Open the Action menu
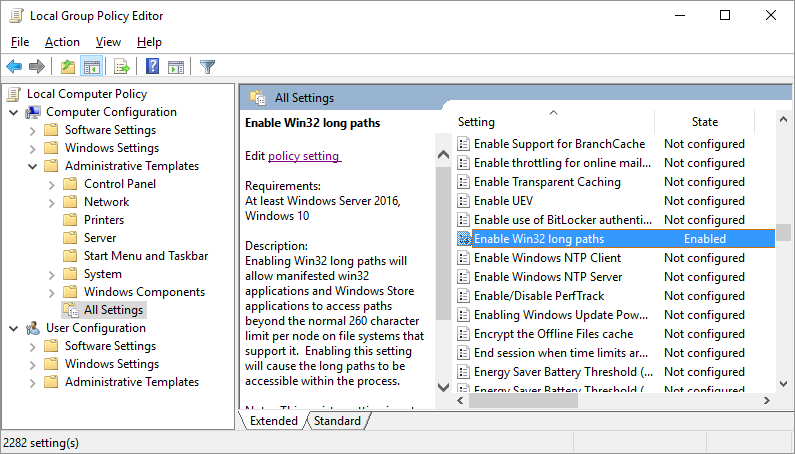795x454 pixels. pyautogui.click(x=62, y=42)
